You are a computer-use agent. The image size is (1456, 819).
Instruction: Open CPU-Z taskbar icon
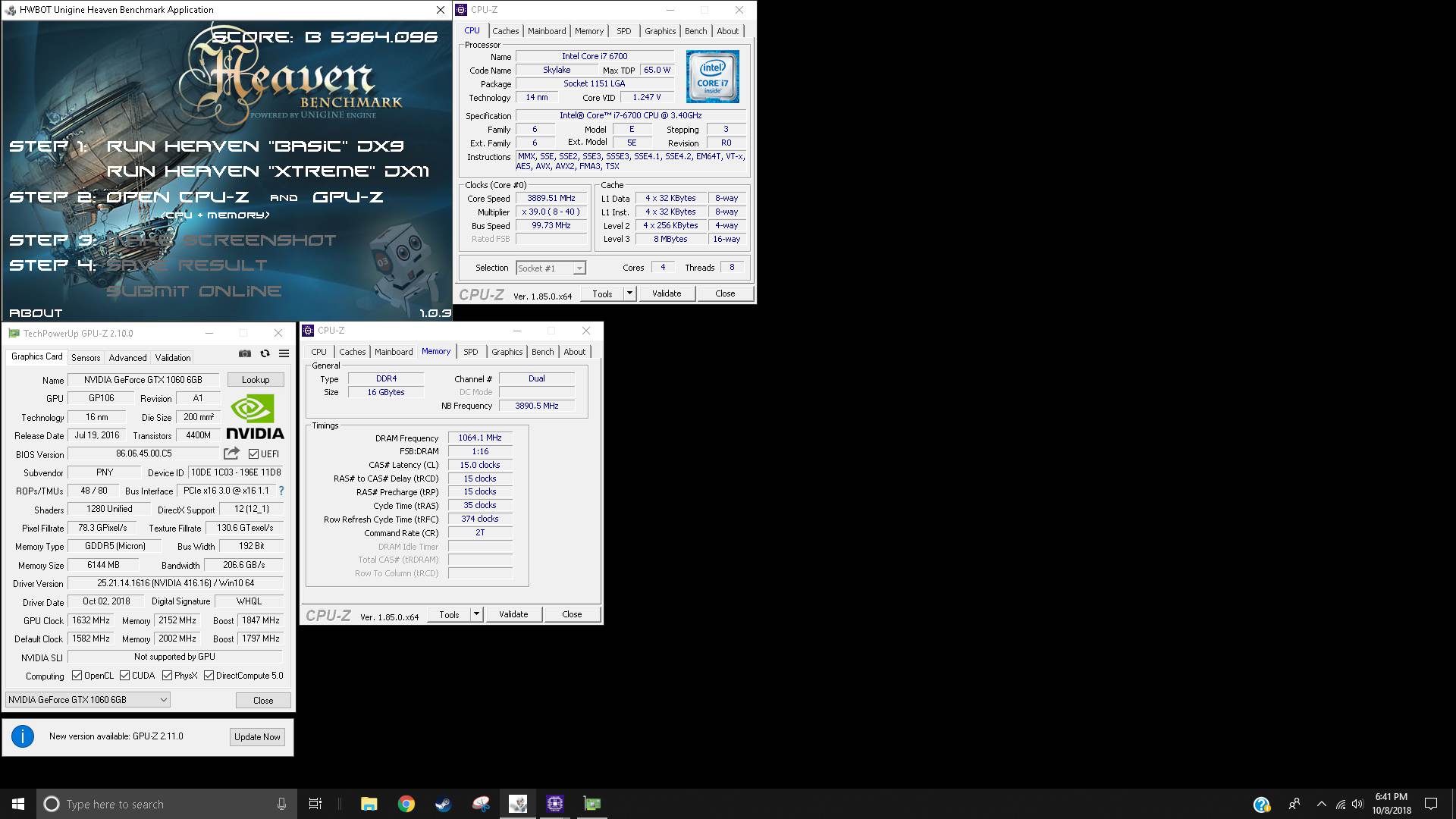point(555,804)
